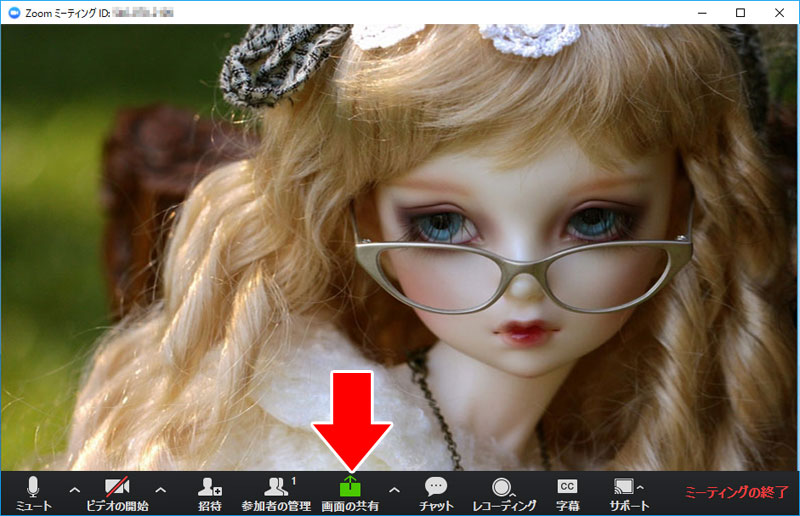Screen dimensions: 800x516
Task: Click the red ミーティングの終了 text
Action: (736, 493)
